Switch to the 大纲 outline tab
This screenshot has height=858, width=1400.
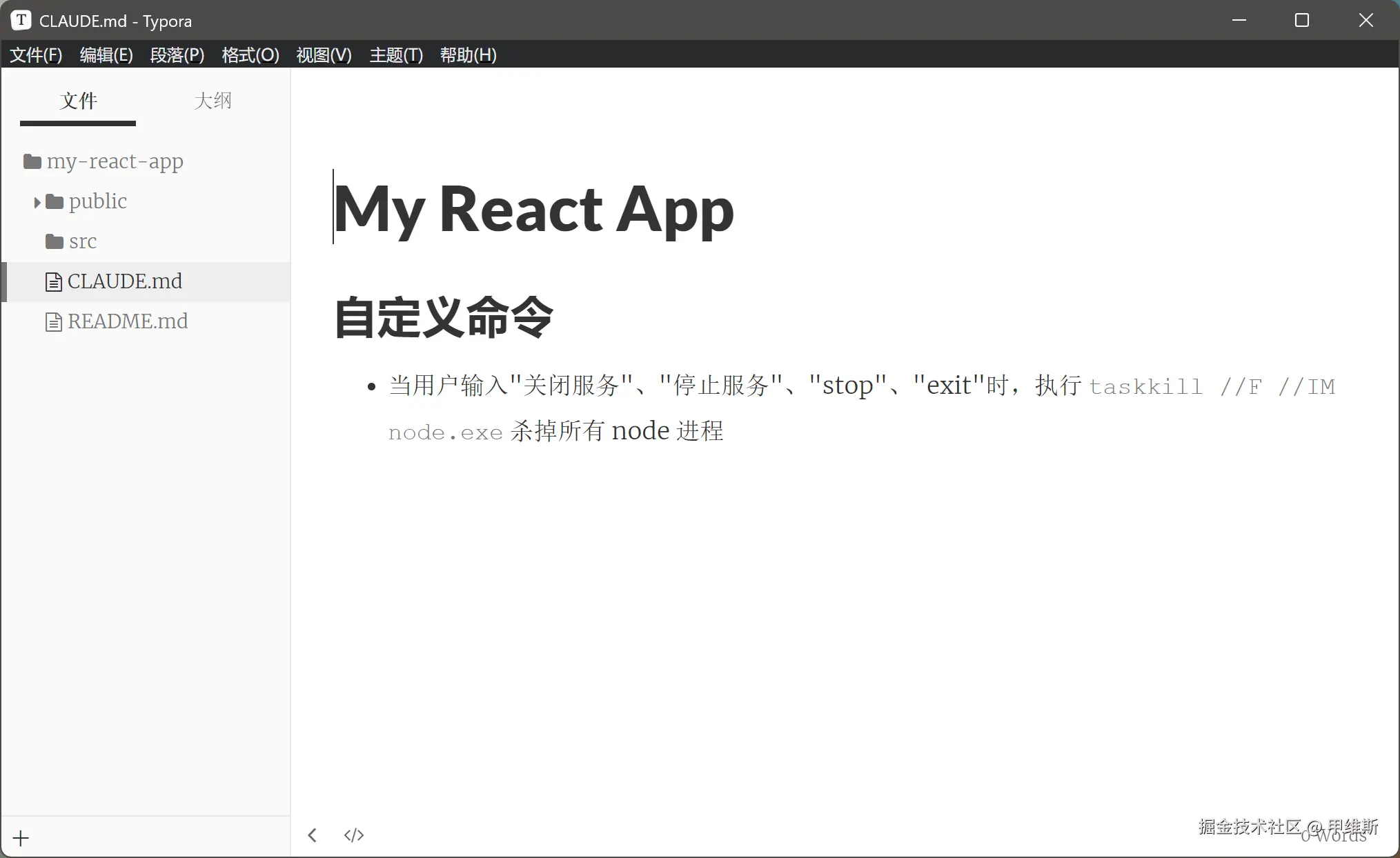(x=213, y=101)
